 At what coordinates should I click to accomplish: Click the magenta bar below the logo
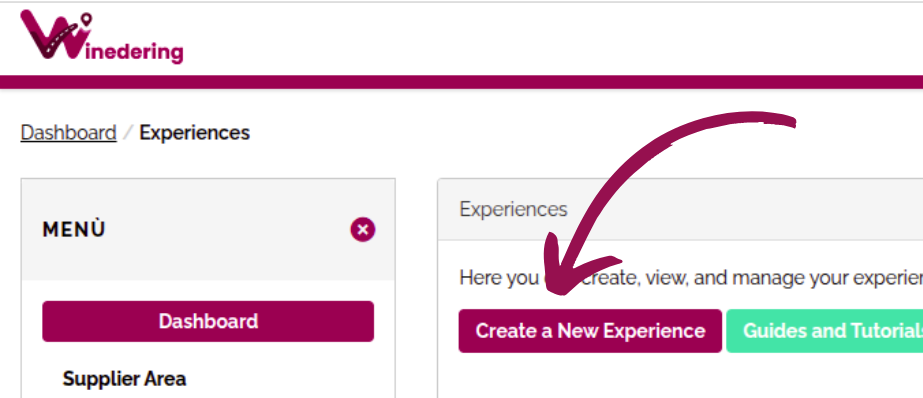[462, 82]
